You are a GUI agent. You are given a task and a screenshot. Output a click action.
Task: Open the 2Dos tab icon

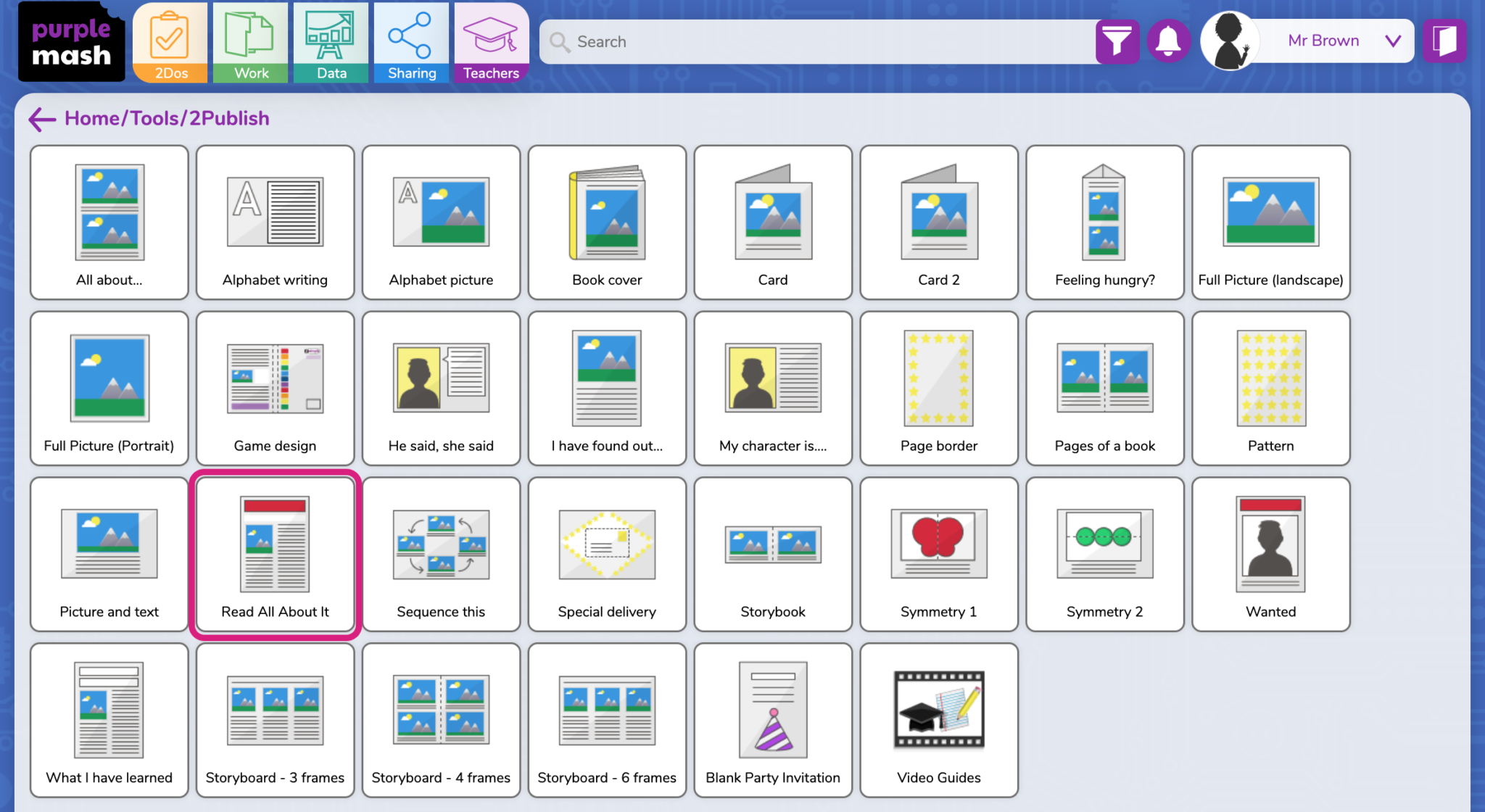tap(170, 42)
